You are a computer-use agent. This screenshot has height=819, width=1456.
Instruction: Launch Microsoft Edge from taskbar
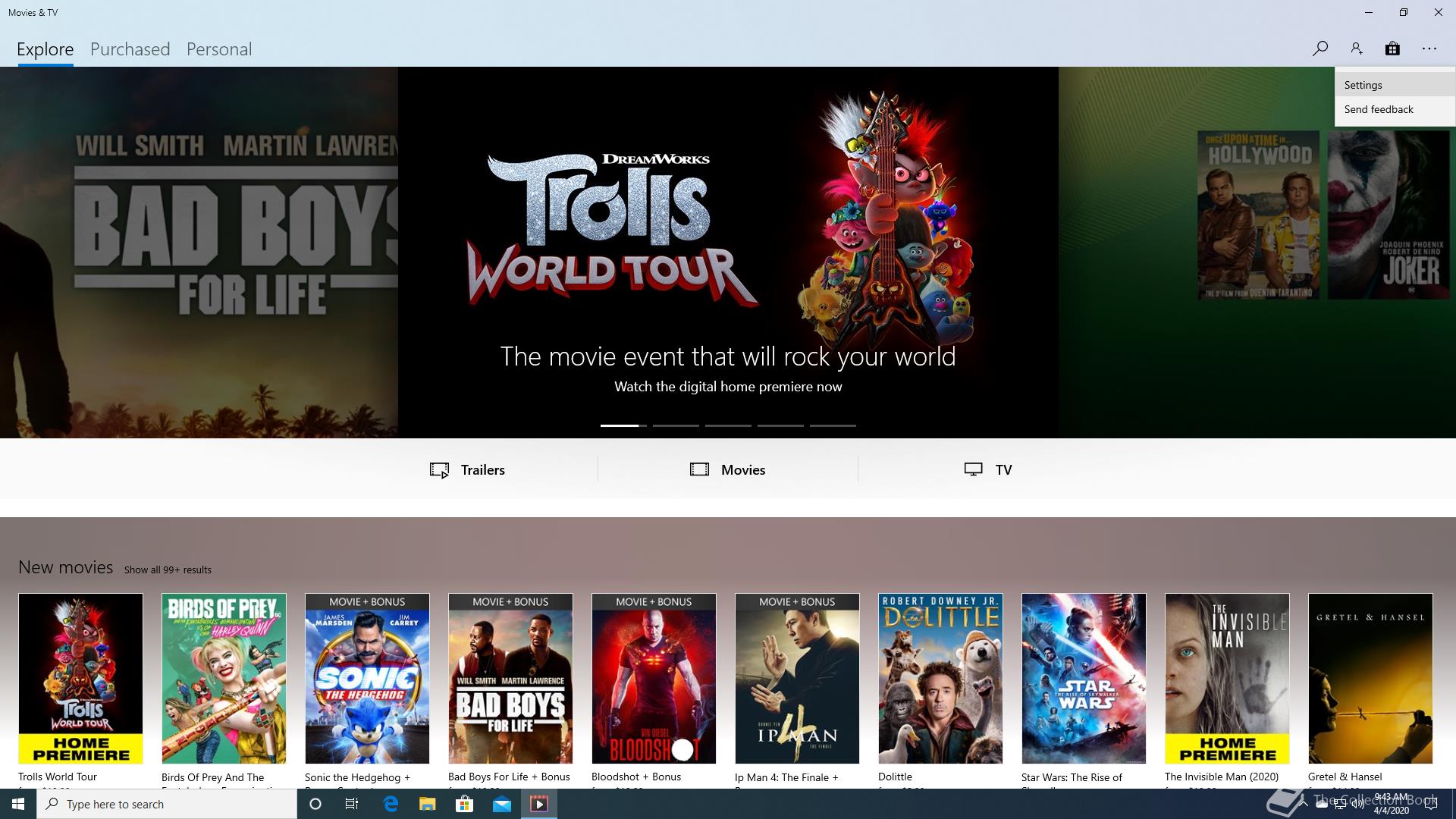391,804
